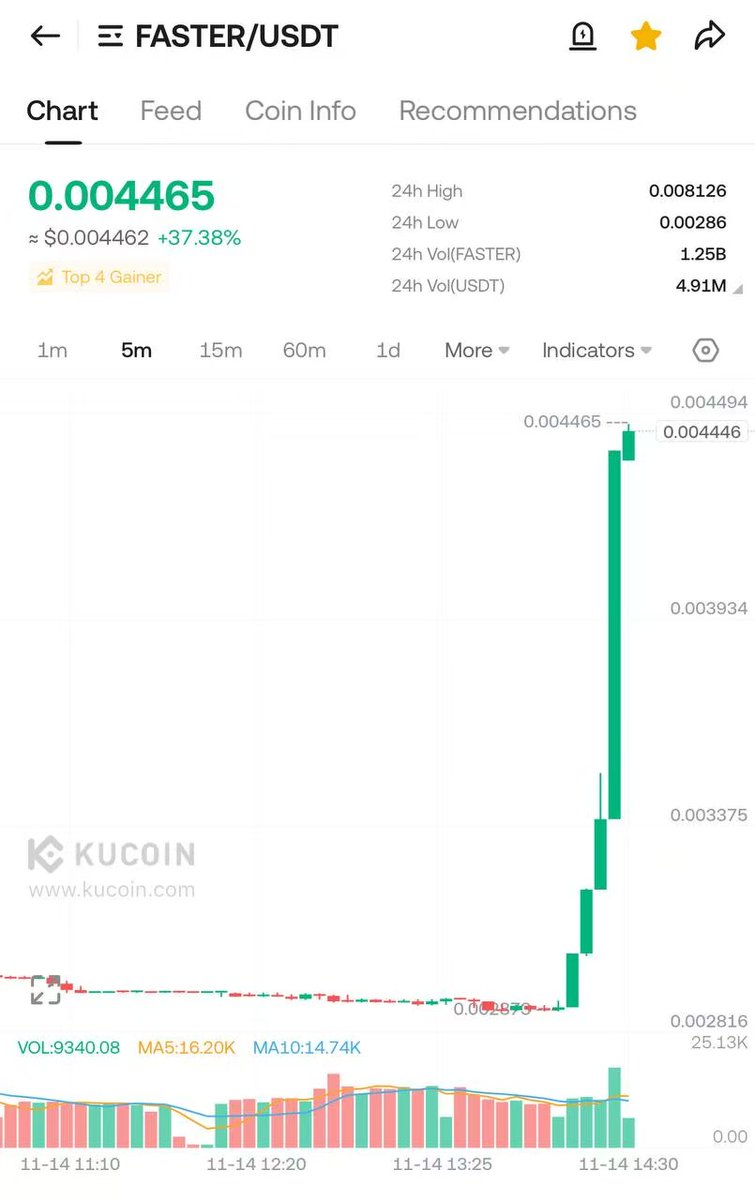Image resolution: width=755 pixels, height=1200 pixels.
Task: Tap the tallest green candlestick
Action: pos(614,635)
